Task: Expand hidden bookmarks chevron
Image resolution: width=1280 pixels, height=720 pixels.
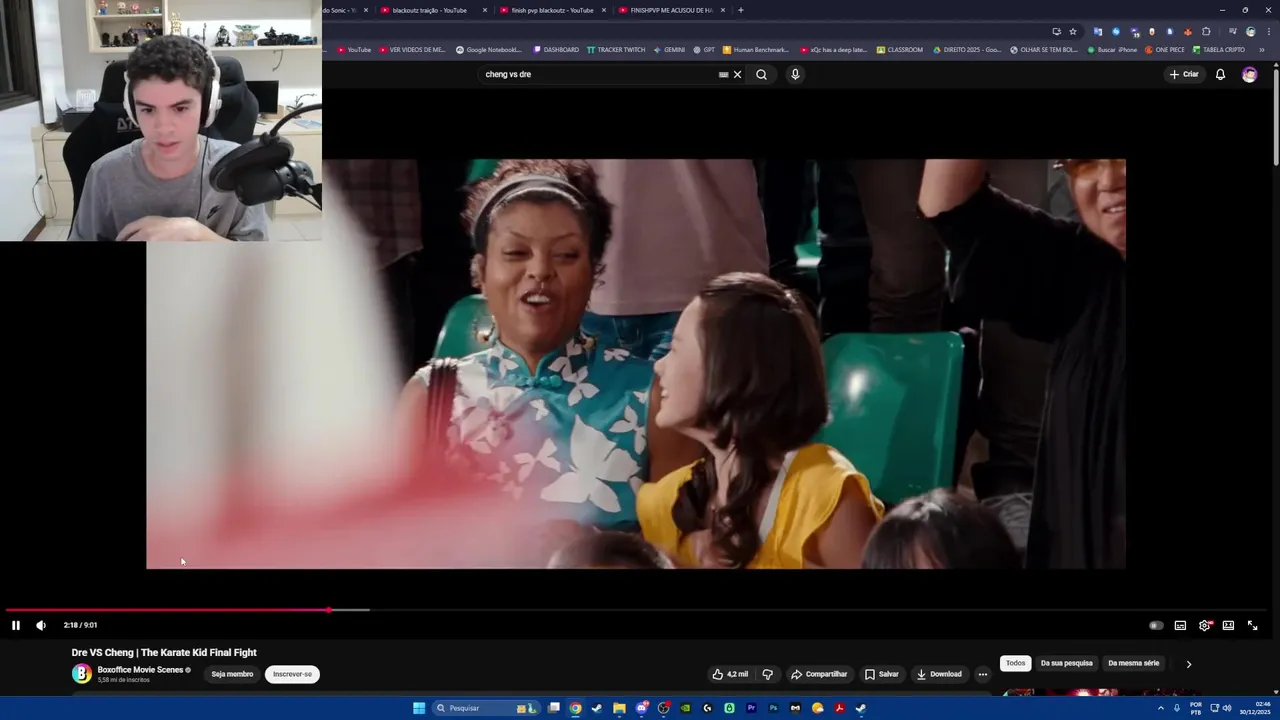Action: pos(1262,49)
